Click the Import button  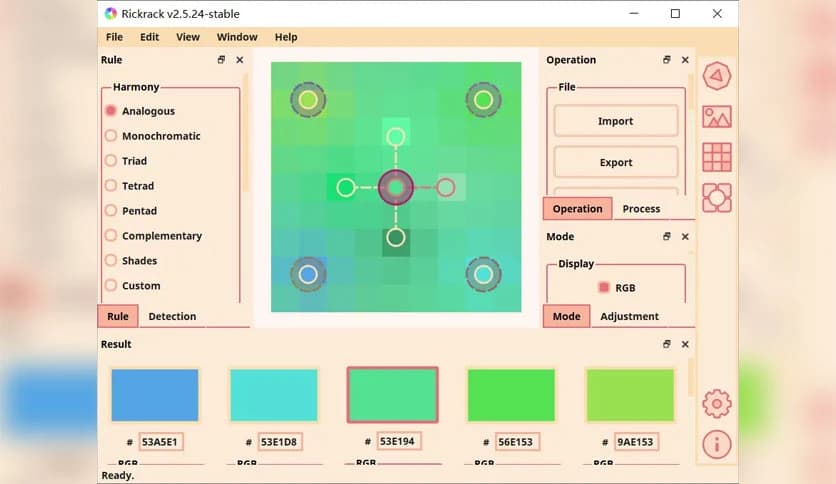click(615, 121)
